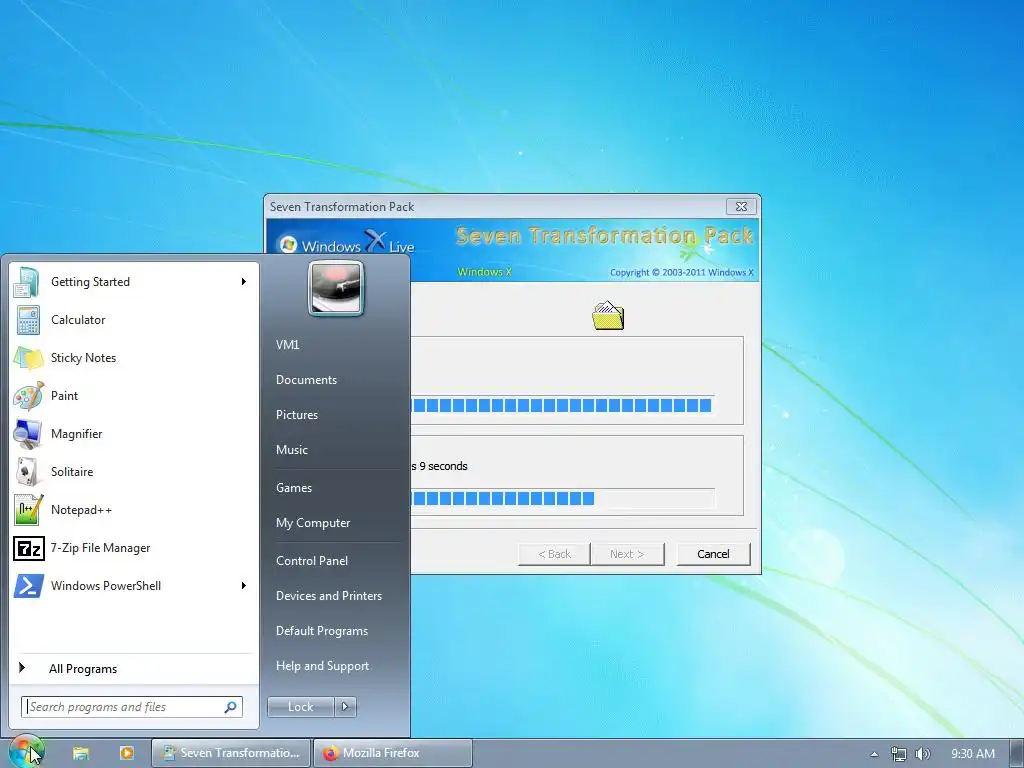Click the Getting Started icon
This screenshot has width=1024, height=768.
click(x=27, y=282)
